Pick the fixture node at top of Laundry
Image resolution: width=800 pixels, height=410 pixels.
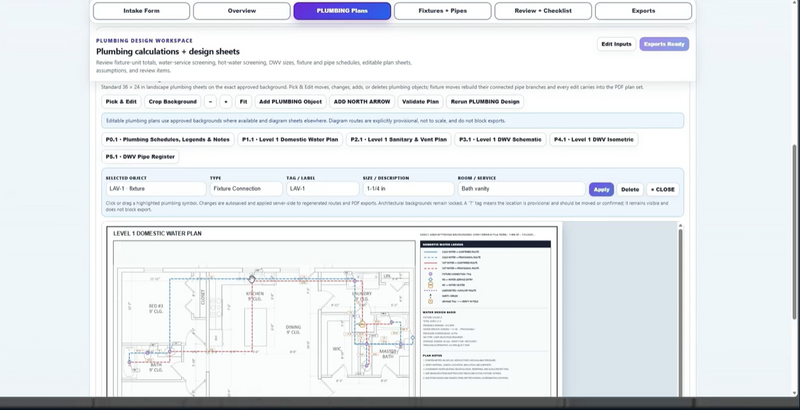355,281
